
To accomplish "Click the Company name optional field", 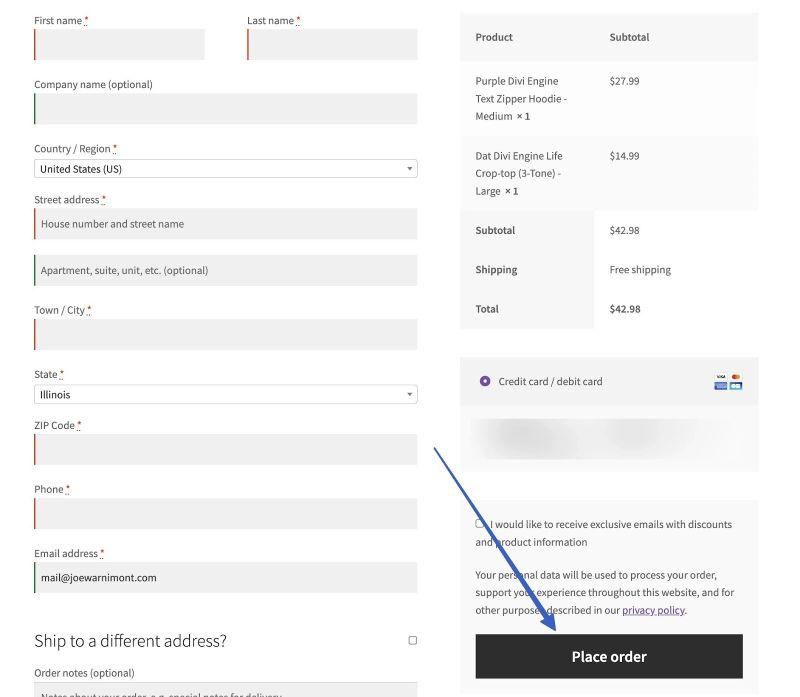I will (x=225, y=108).
